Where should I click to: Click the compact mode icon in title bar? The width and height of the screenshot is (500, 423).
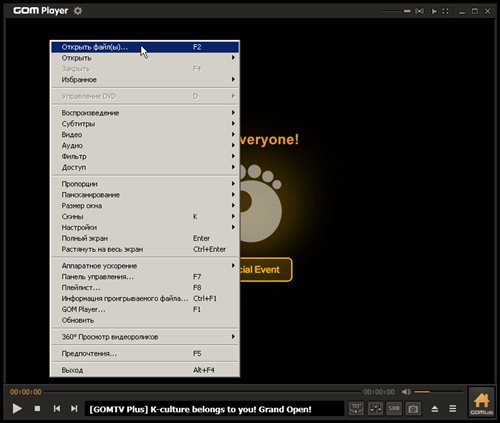(419, 11)
